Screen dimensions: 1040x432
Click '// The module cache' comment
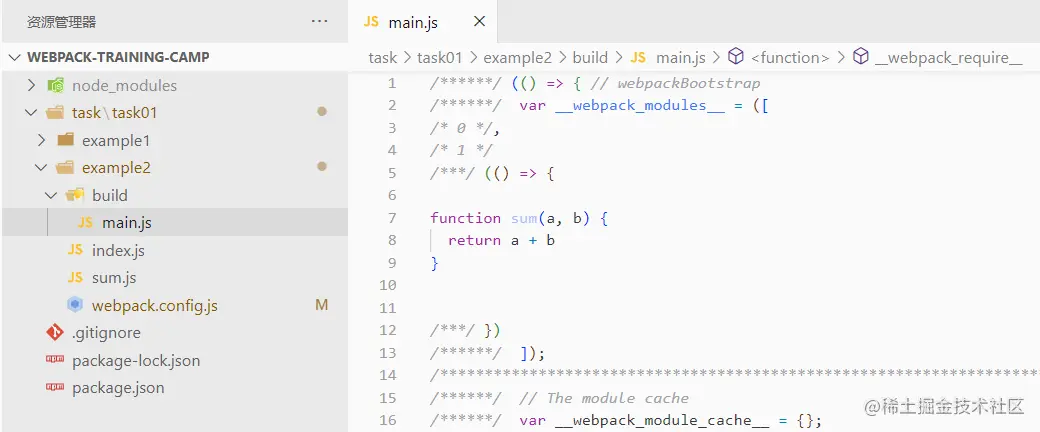[604, 397]
